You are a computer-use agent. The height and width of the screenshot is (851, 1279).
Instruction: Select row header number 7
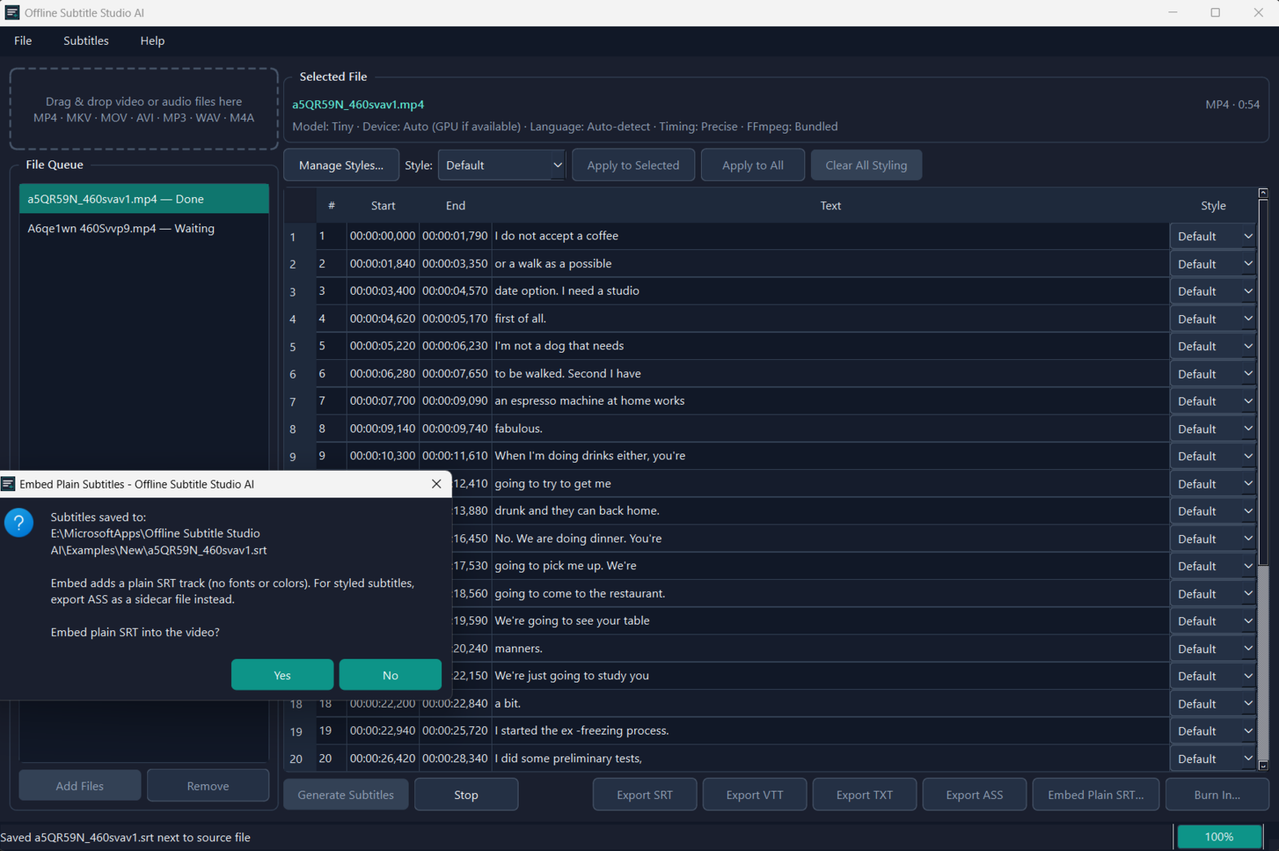293,401
